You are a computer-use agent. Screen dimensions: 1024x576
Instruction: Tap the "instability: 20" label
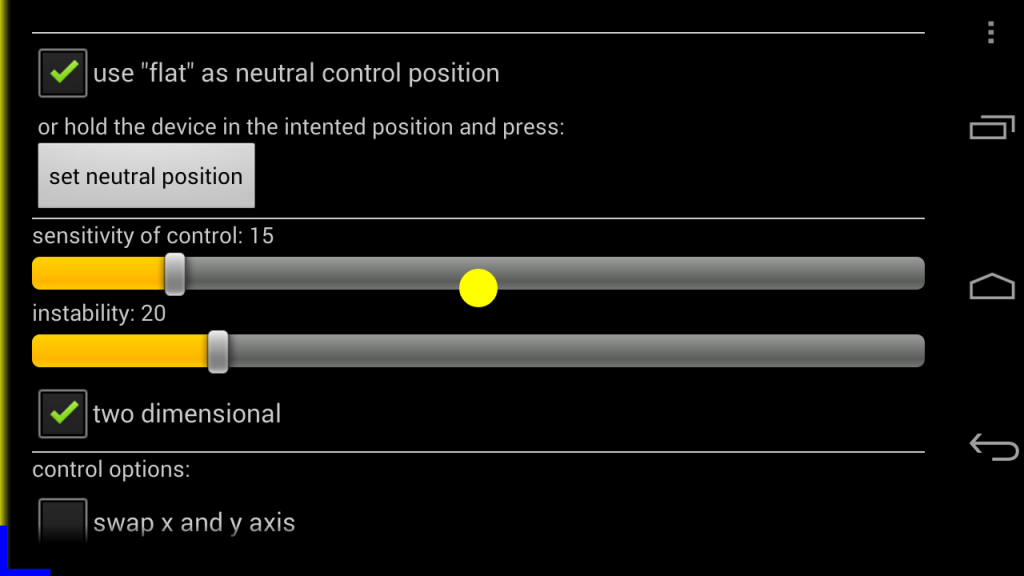(99, 314)
